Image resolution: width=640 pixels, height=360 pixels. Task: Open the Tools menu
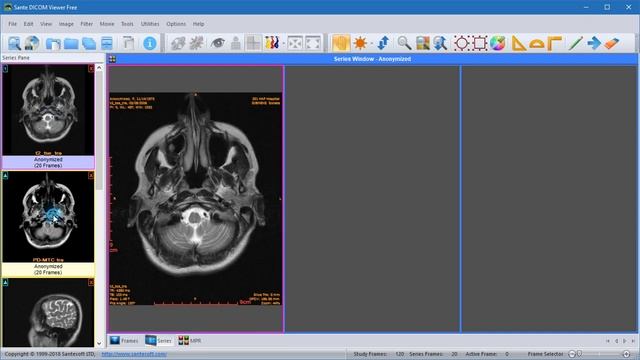coord(127,24)
